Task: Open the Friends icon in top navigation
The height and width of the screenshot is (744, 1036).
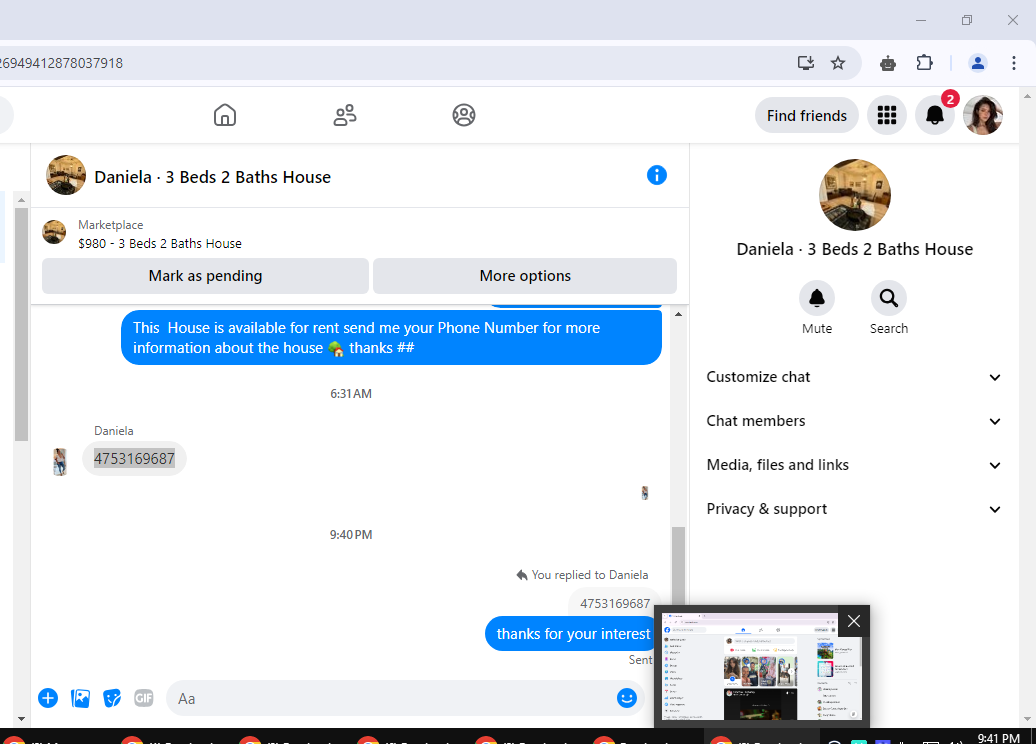Action: pos(344,115)
